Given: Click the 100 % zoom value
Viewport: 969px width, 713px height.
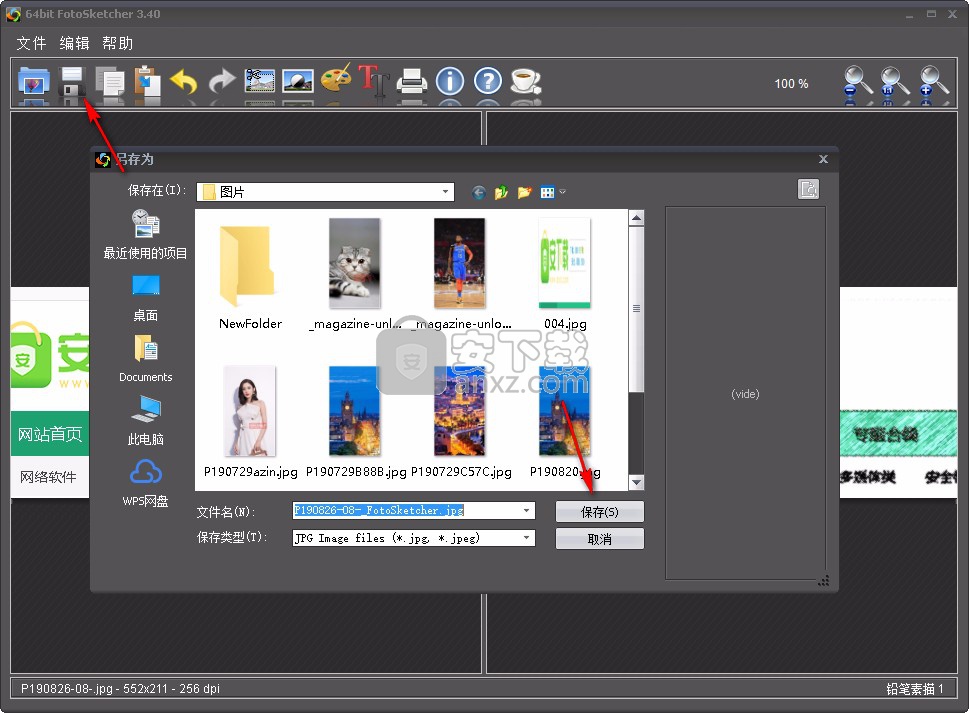Looking at the screenshot, I should point(791,83).
